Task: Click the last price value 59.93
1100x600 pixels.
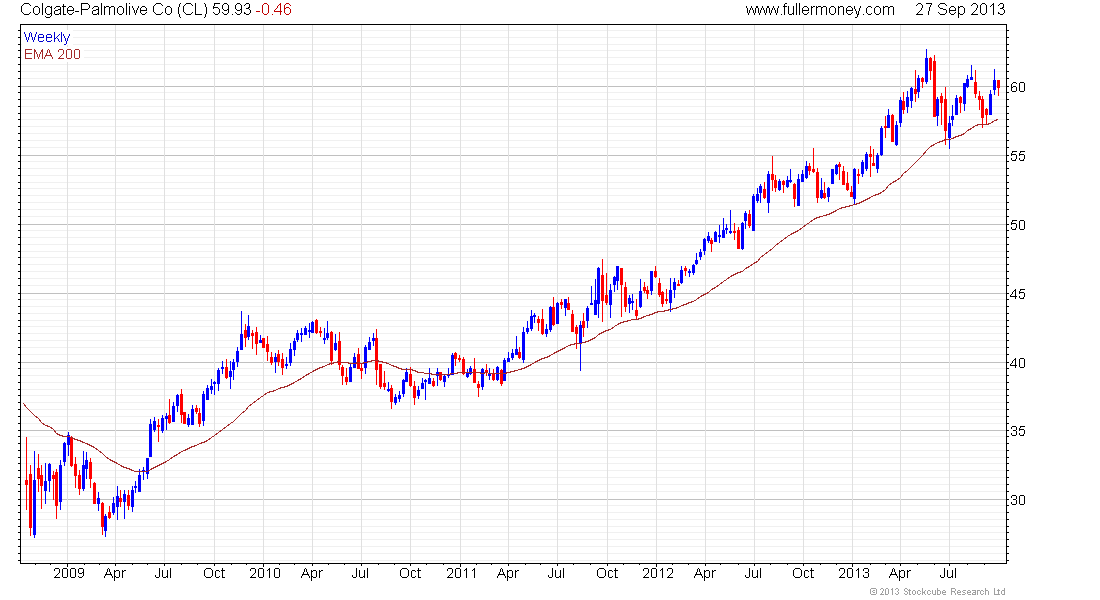Action: coord(232,10)
